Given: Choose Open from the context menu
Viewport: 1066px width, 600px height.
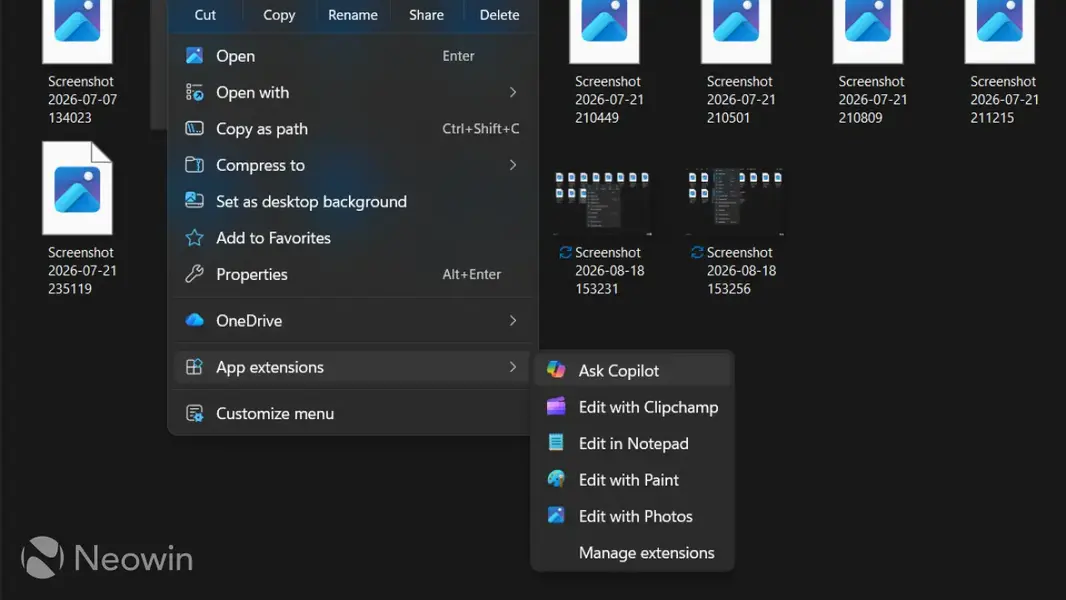Looking at the screenshot, I should click(352, 56).
